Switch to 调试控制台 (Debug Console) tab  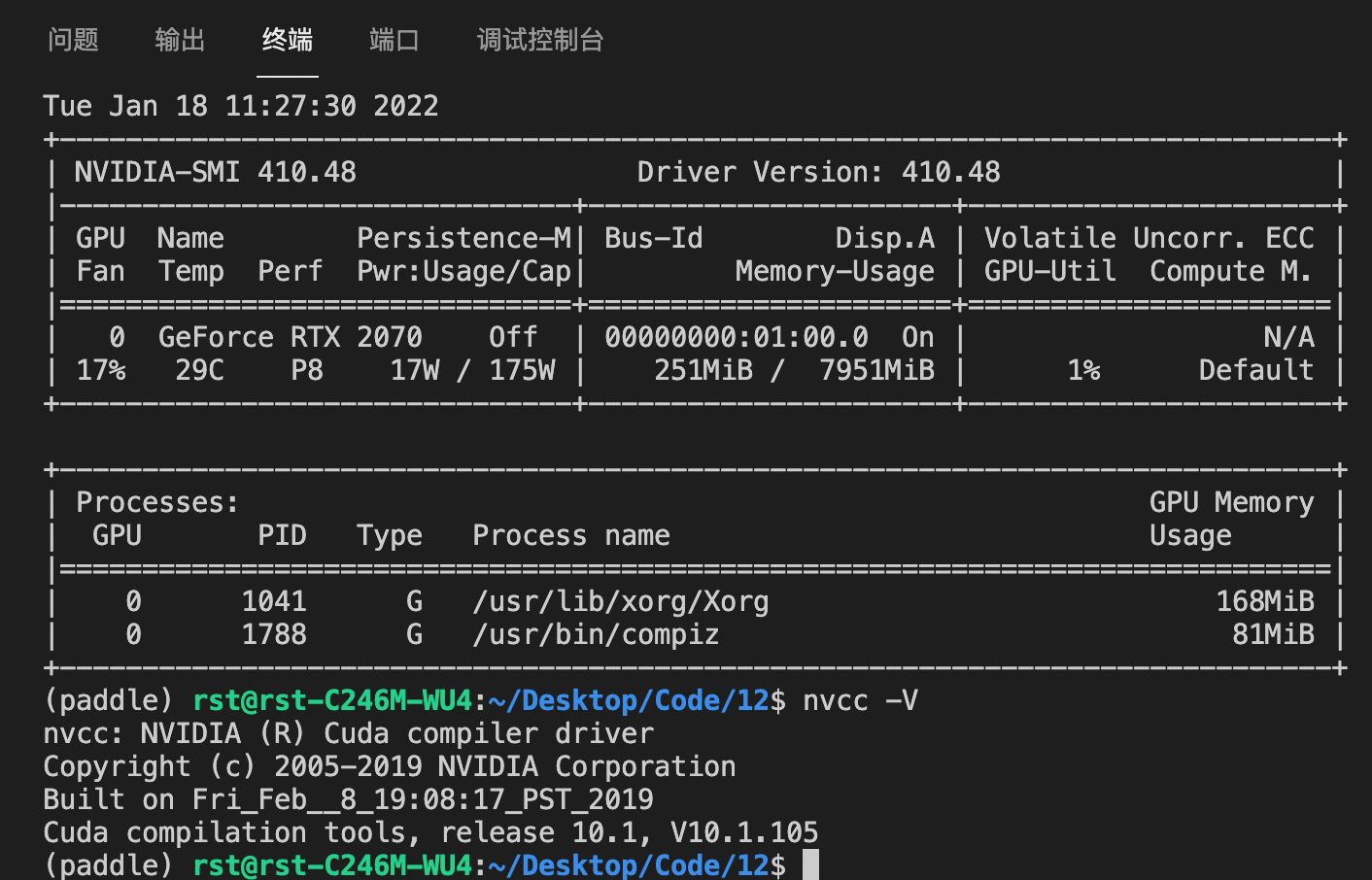pyautogui.click(x=540, y=40)
